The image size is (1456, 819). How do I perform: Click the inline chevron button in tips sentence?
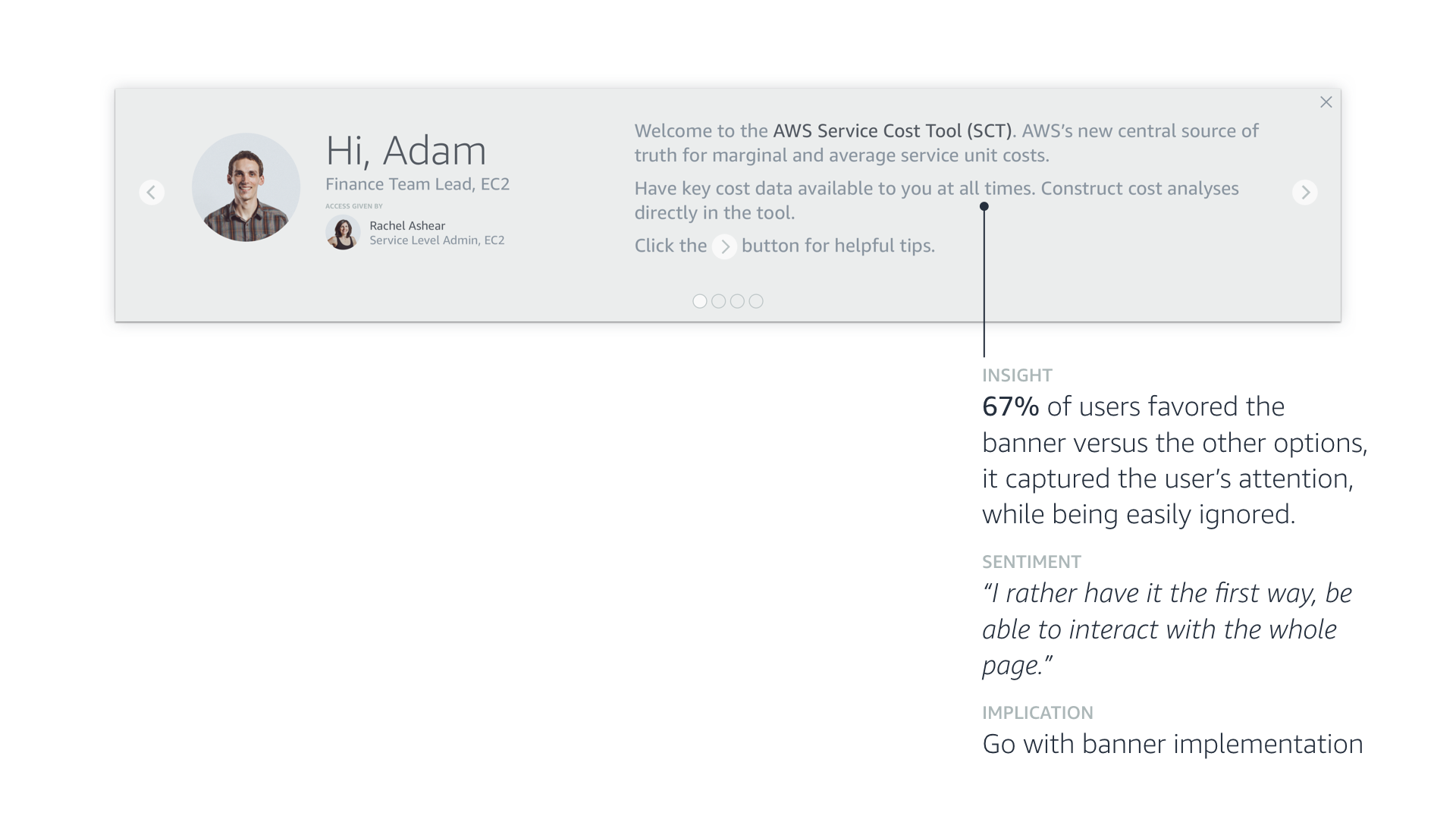724,246
